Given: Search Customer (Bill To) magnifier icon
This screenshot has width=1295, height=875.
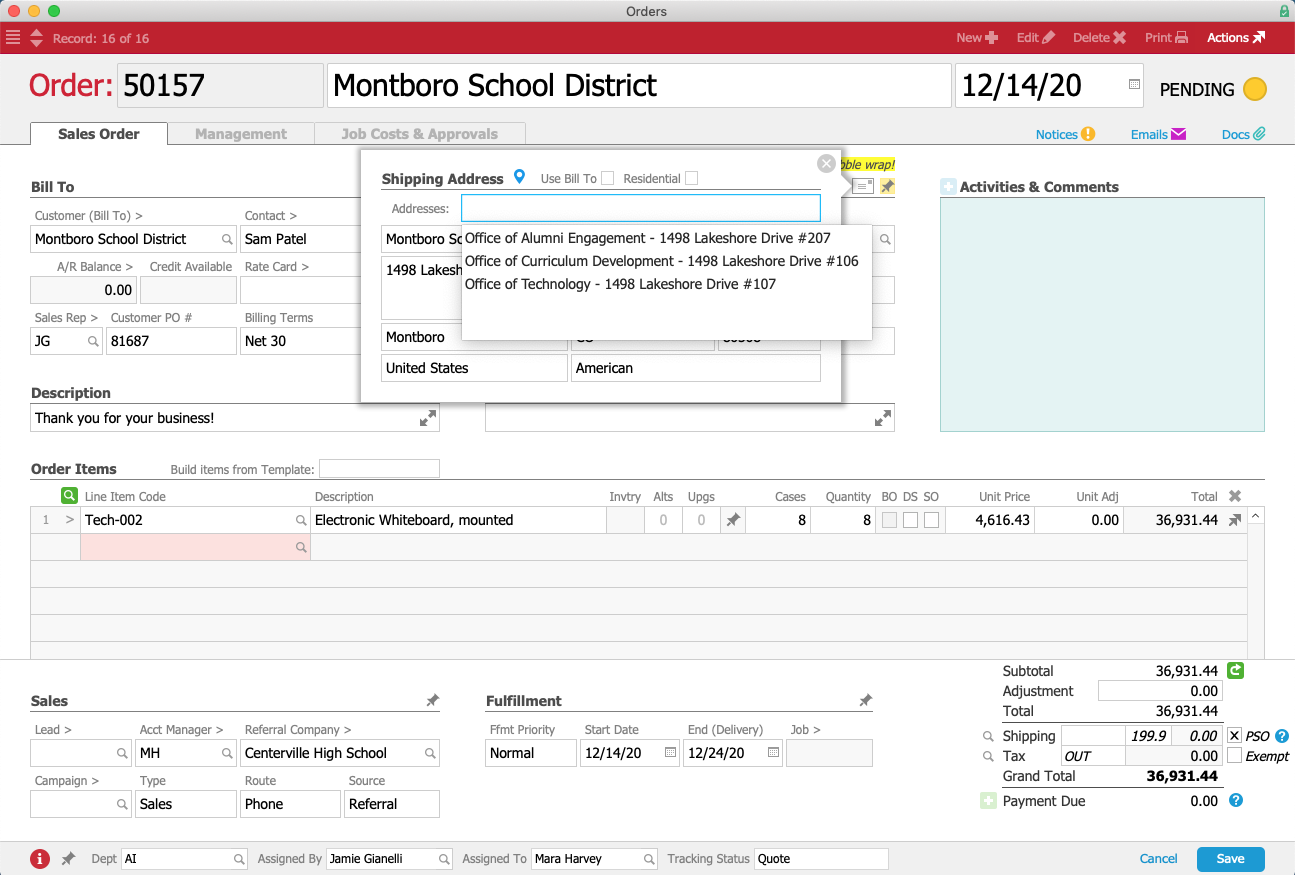Looking at the screenshot, I should 227,239.
